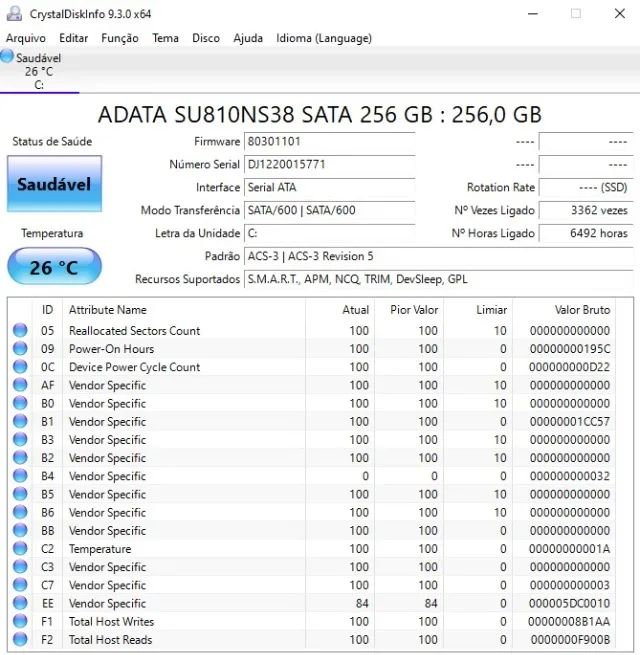Close the CrystalDiskInfo window
This screenshot has width=640, height=655.
pos(620,14)
